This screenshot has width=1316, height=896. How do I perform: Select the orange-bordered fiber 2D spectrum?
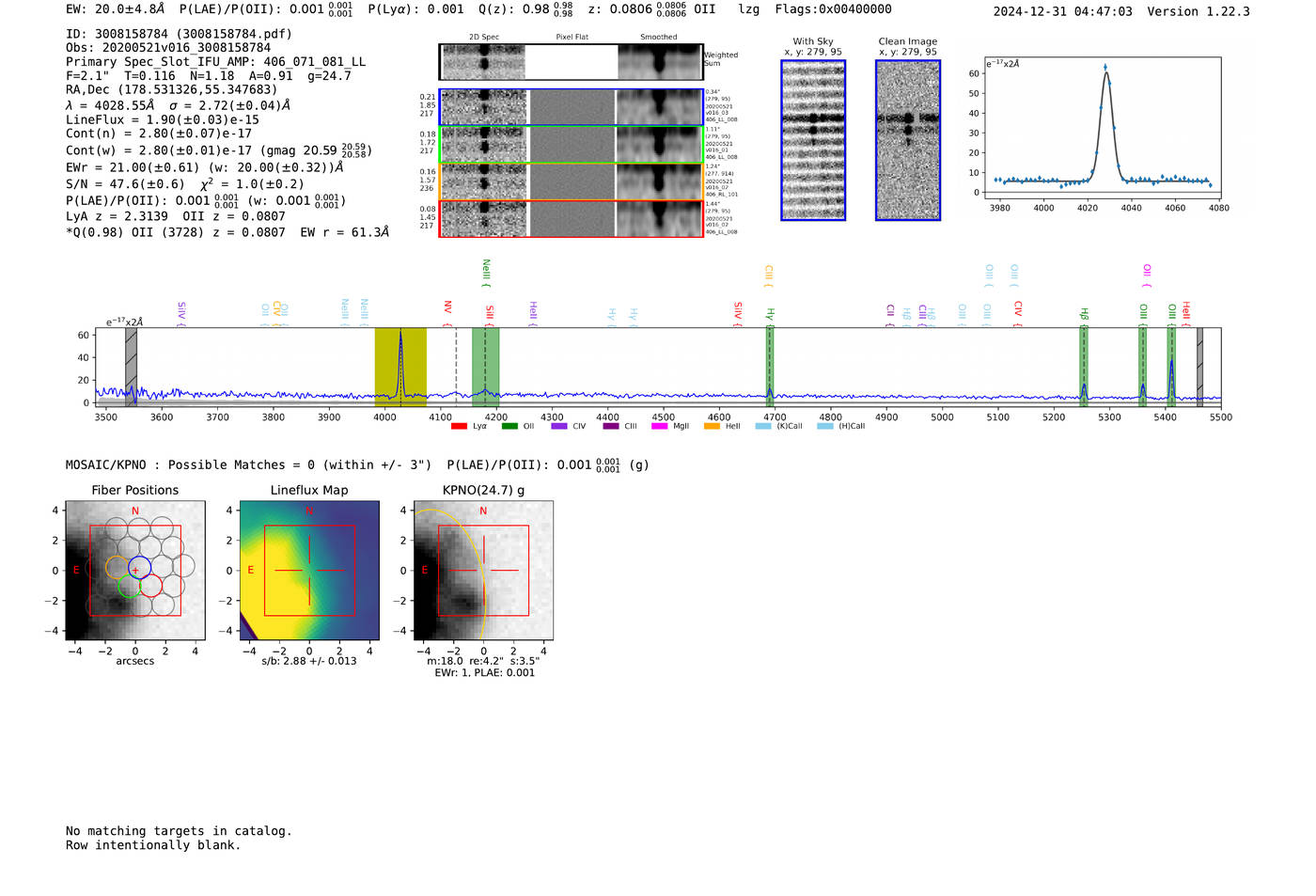[x=571, y=181]
